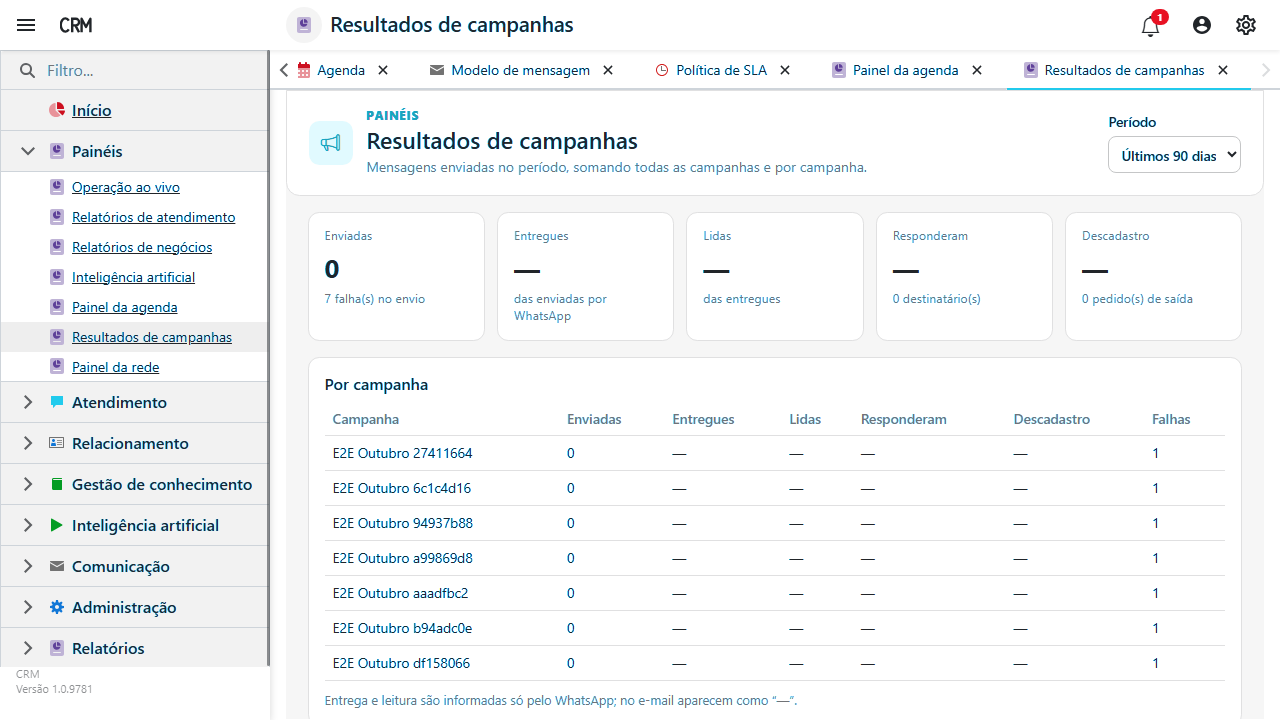The width and height of the screenshot is (1280, 720).
Task: Expand the Atendimento section
Action: [x=28, y=402]
